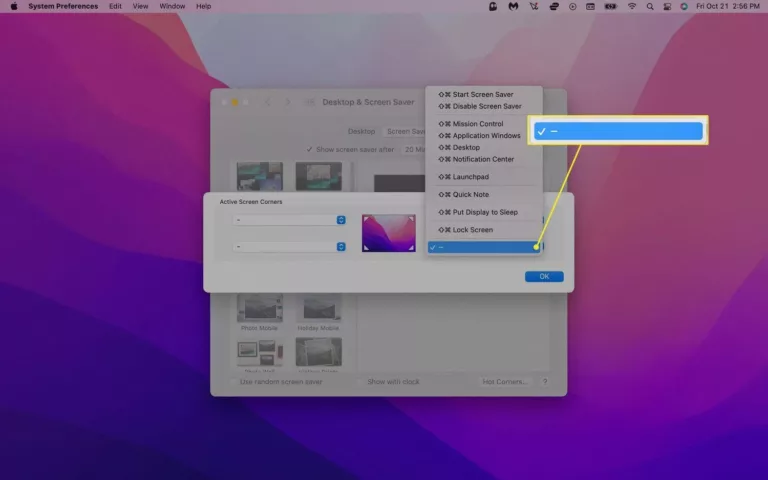
Task: Go back with the left chevron
Action: pos(267,102)
